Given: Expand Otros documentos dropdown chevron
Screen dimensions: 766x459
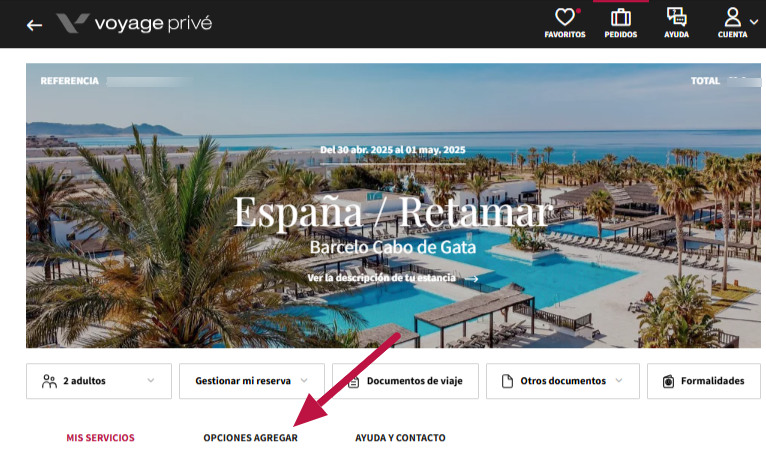Looking at the screenshot, I should [619, 380].
